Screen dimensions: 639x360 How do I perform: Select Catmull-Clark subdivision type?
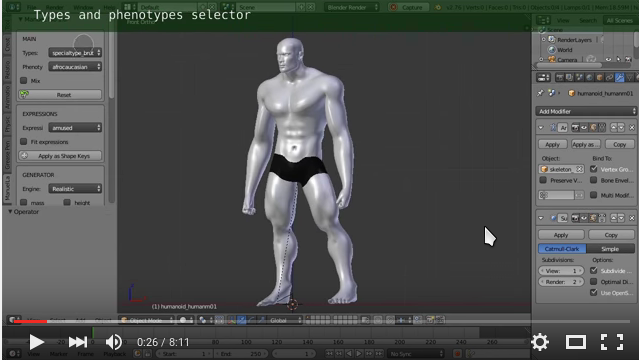click(x=562, y=249)
